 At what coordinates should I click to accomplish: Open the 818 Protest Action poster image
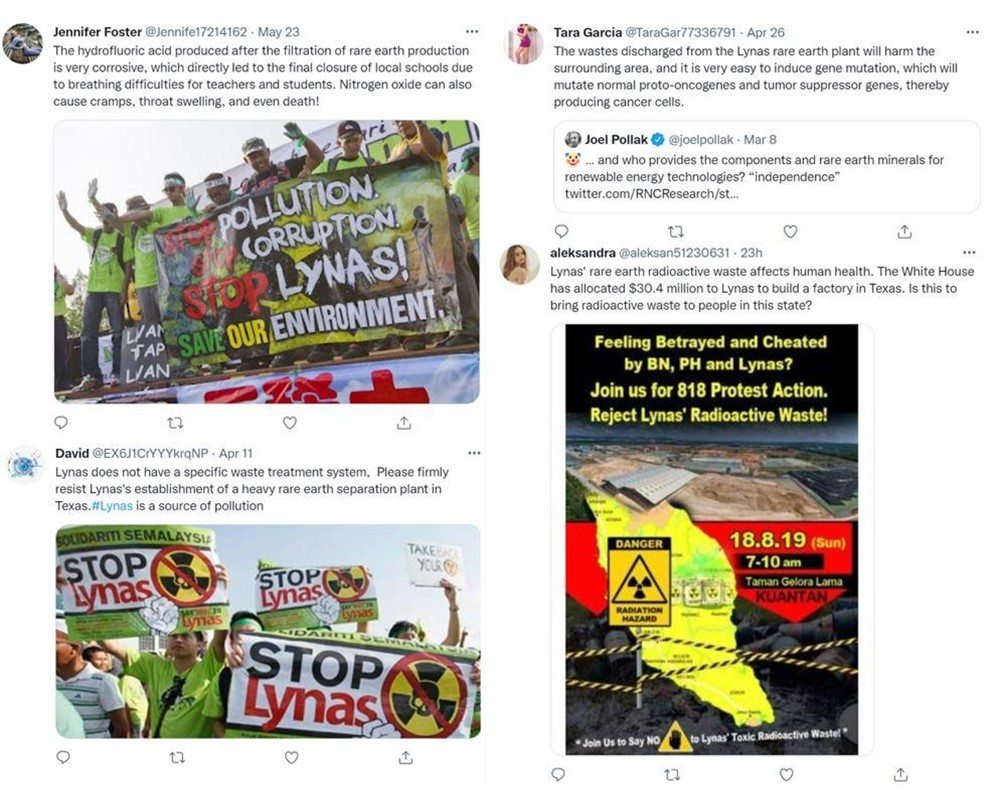pyautogui.click(x=712, y=539)
